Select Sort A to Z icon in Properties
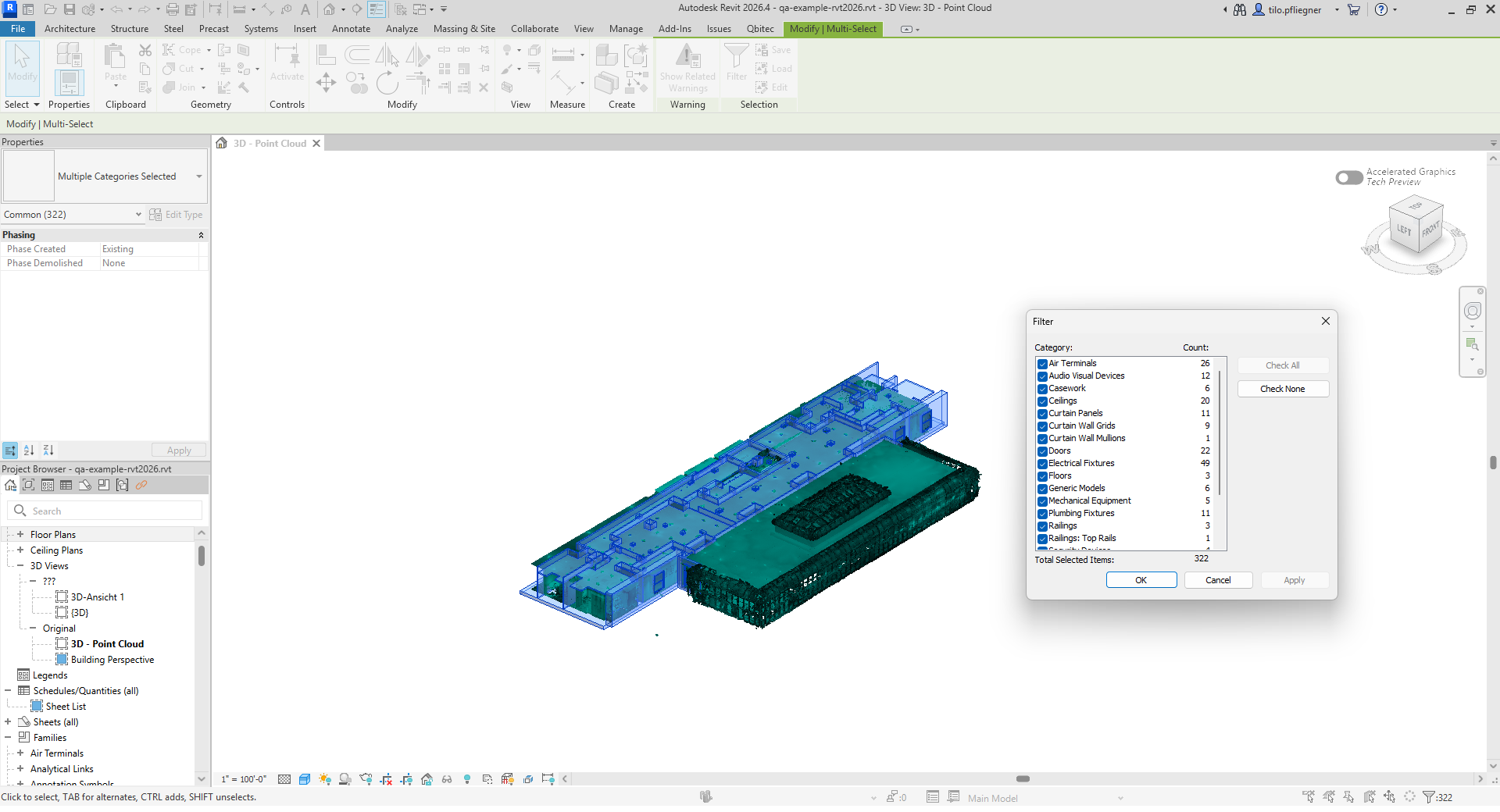Viewport: 1500px width, 812px height. click(29, 451)
